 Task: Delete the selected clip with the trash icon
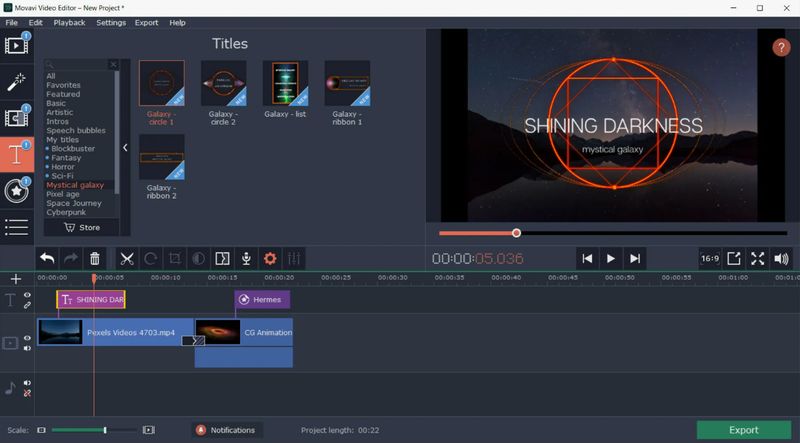coord(95,258)
